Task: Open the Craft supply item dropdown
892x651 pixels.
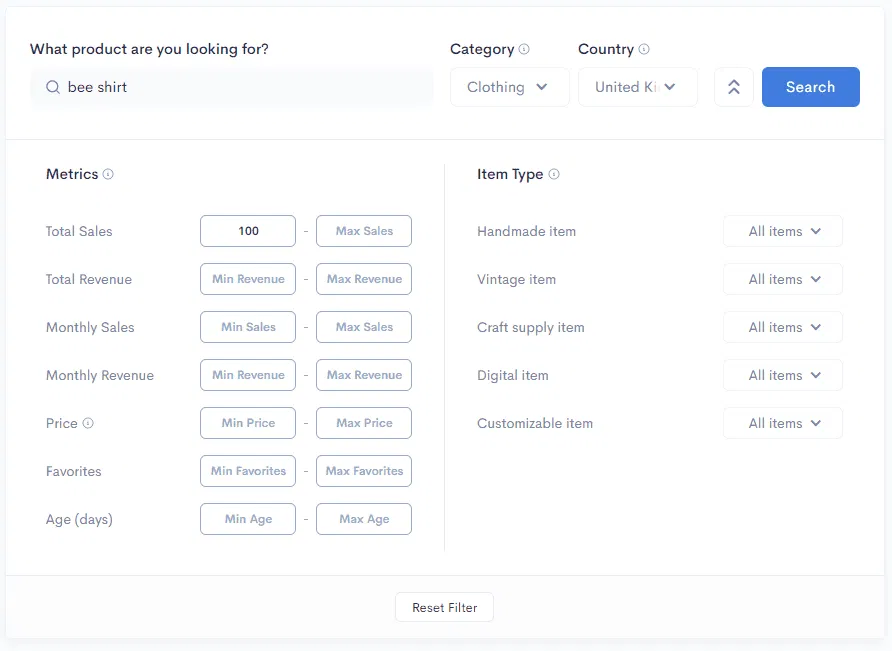Action: tap(782, 327)
